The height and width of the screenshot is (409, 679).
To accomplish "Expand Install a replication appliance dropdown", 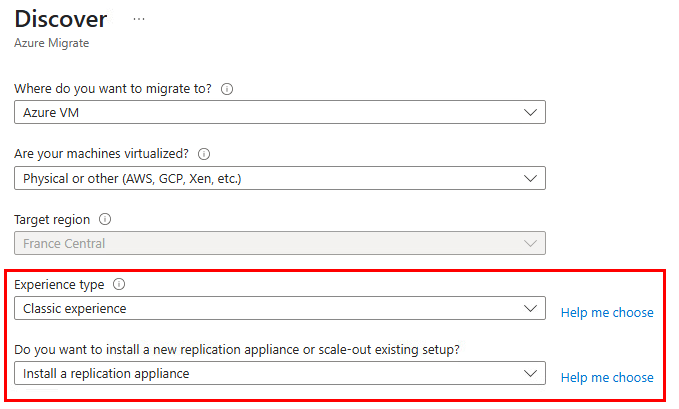I will (x=280, y=373).
